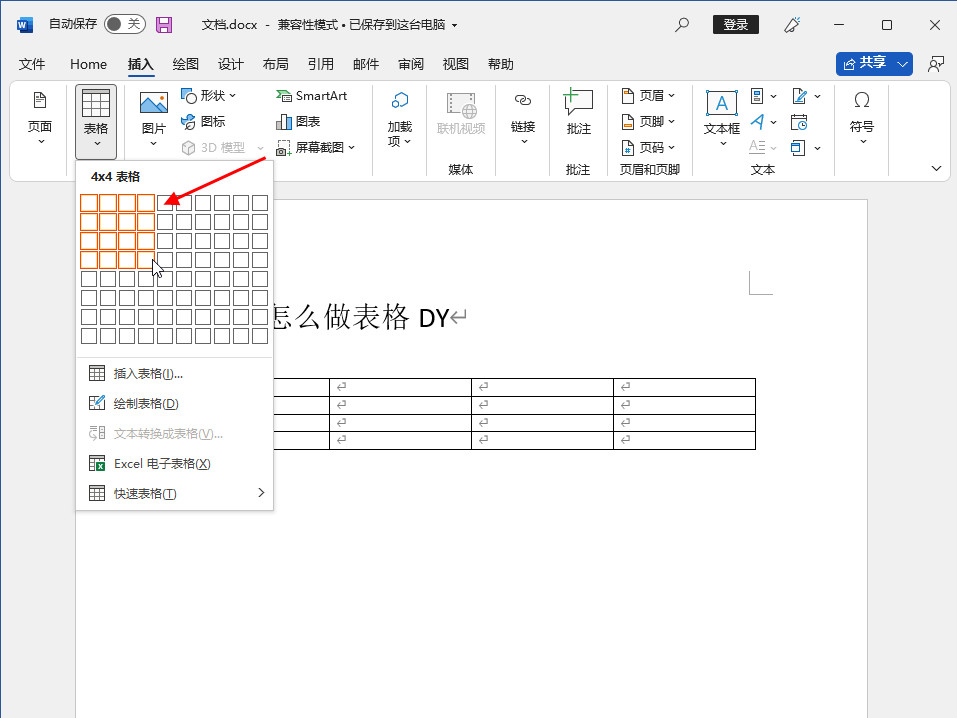Screen dimensions: 957x718
Task: Open the signature line icon dropdown
Action: (806, 96)
